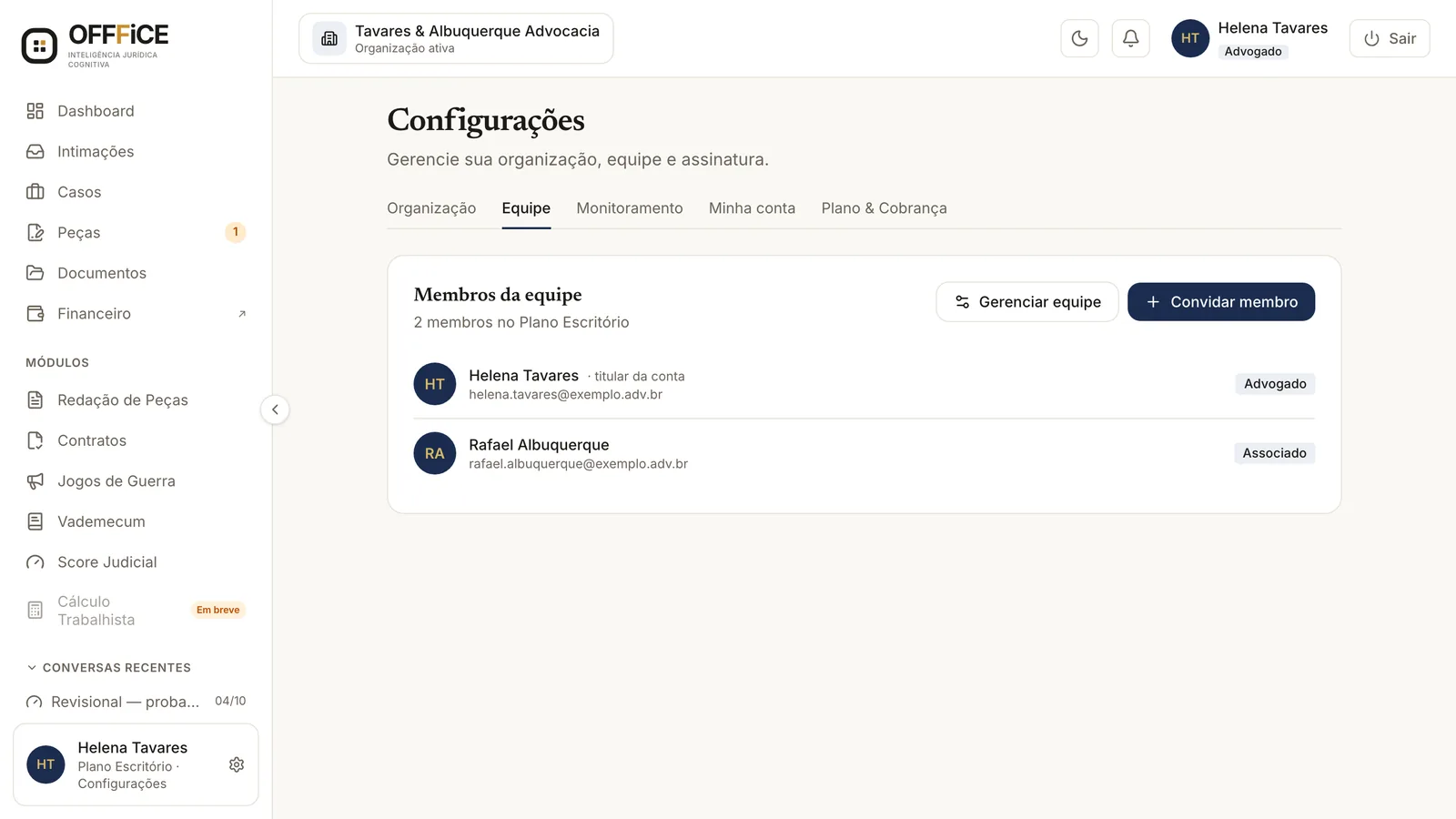Viewport: 1456px width, 819px height.
Task: Open the Monitoramento tab
Action: [630, 208]
